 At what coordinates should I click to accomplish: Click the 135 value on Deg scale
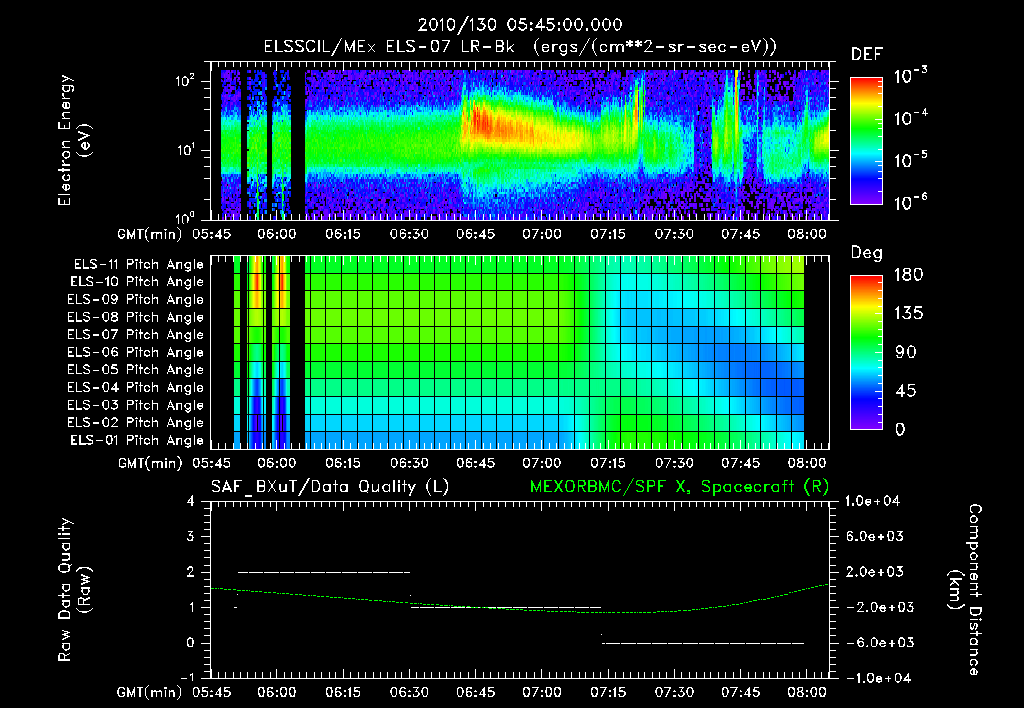[x=908, y=313]
